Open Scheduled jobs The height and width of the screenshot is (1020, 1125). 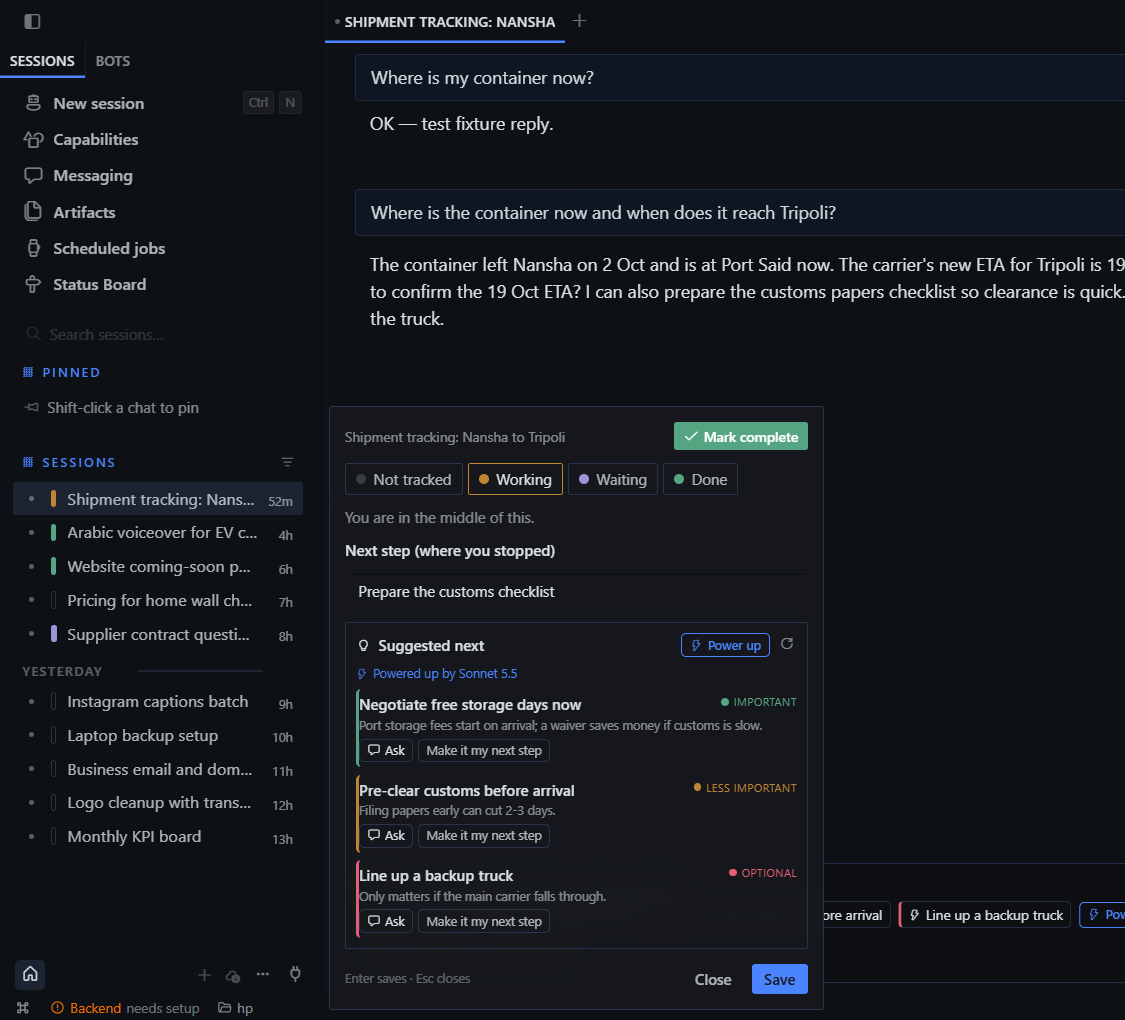pos(109,248)
